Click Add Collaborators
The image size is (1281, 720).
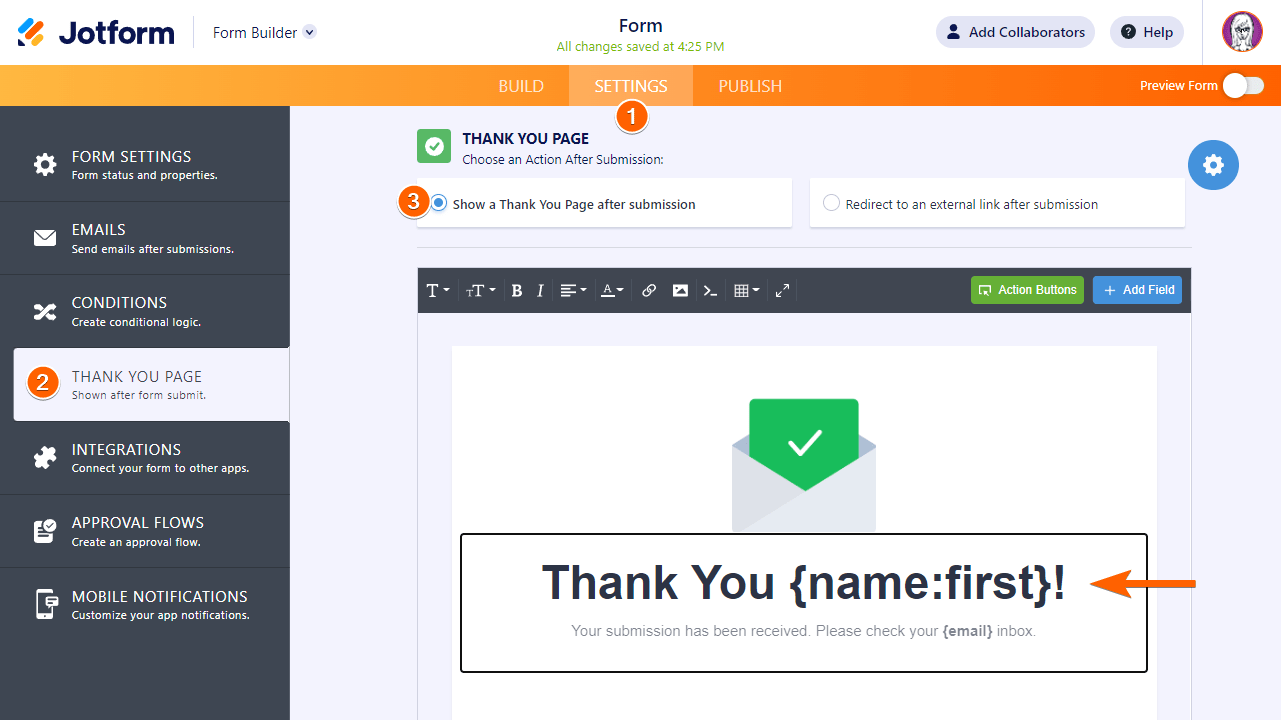tap(1015, 31)
